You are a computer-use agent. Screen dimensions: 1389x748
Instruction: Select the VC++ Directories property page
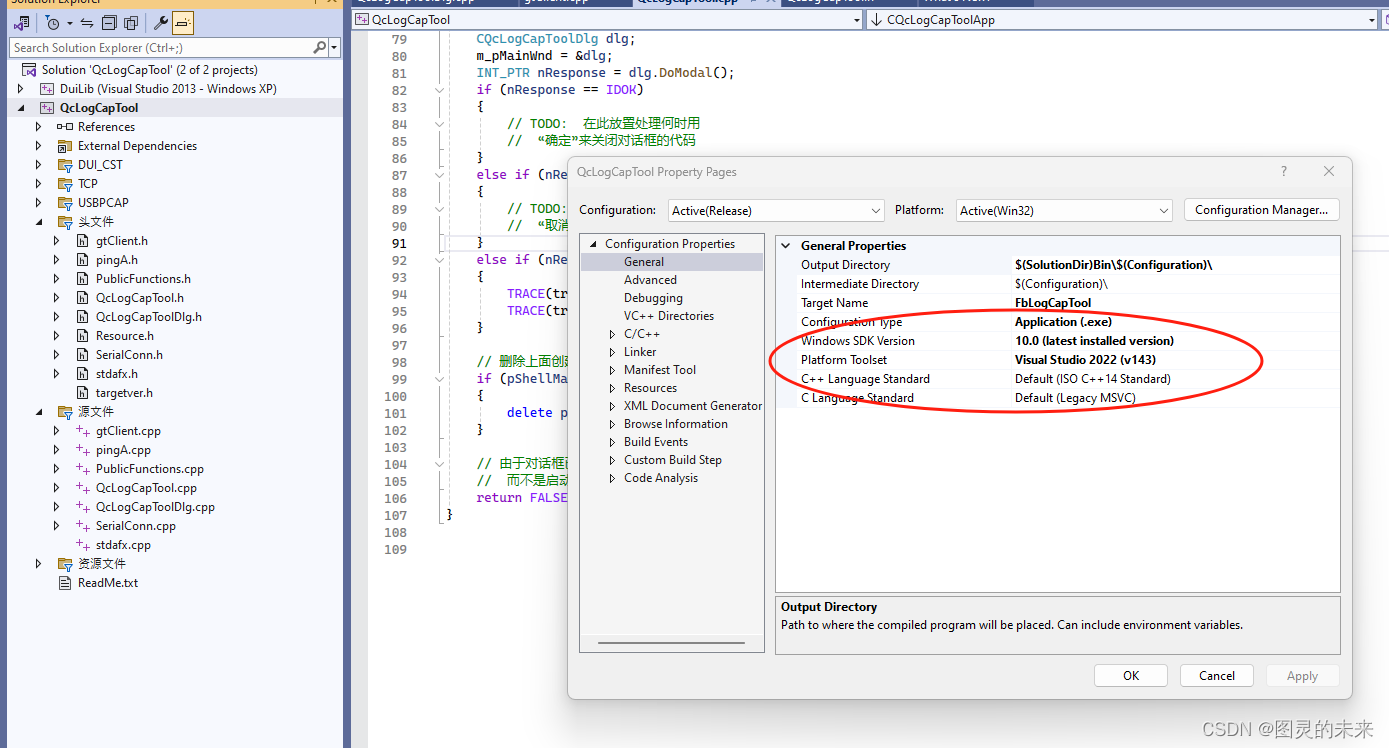pyautogui.click(x=671, y=316)
